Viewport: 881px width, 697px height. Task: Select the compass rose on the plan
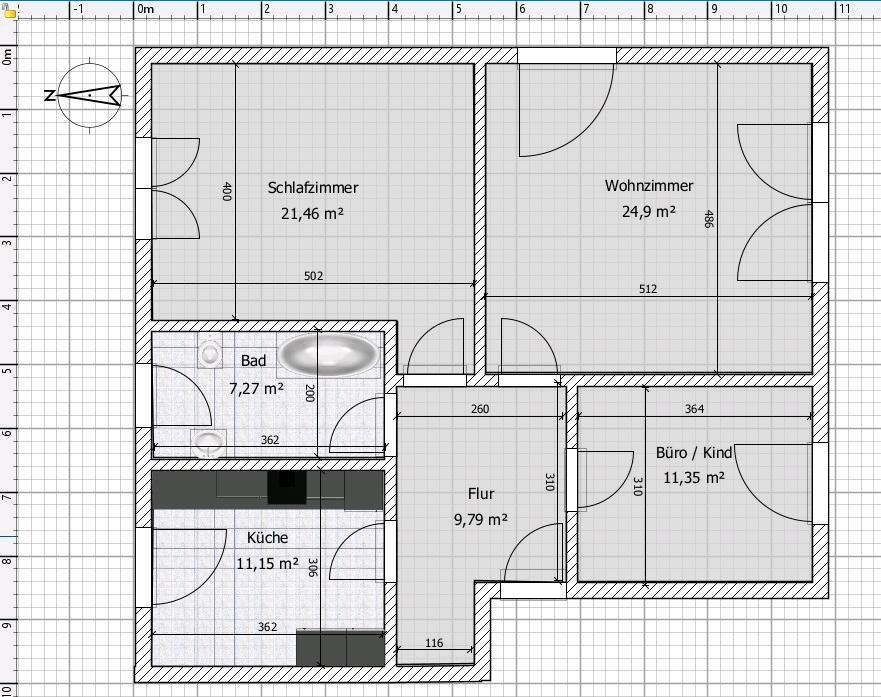pyautogui.click(x=89, y=95)
